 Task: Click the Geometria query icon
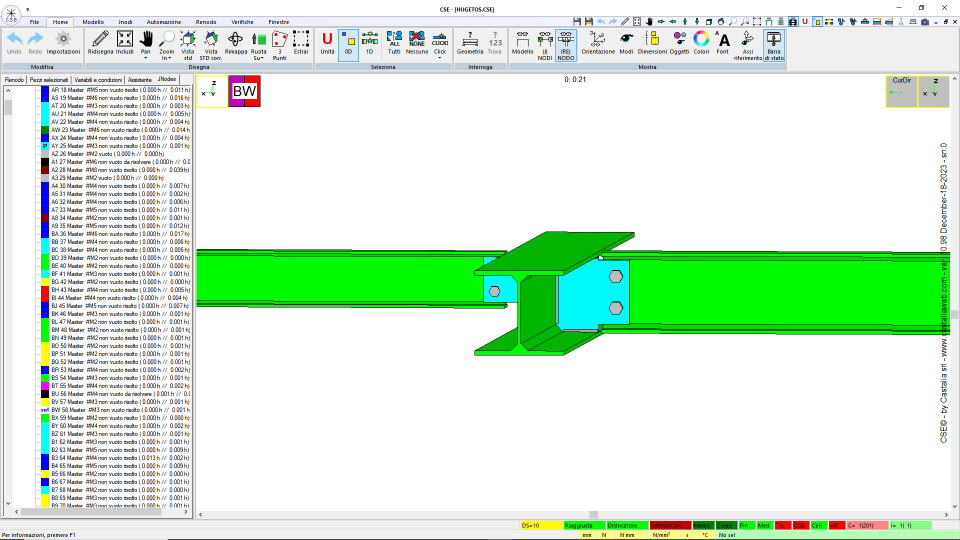(x=470, y=43)
